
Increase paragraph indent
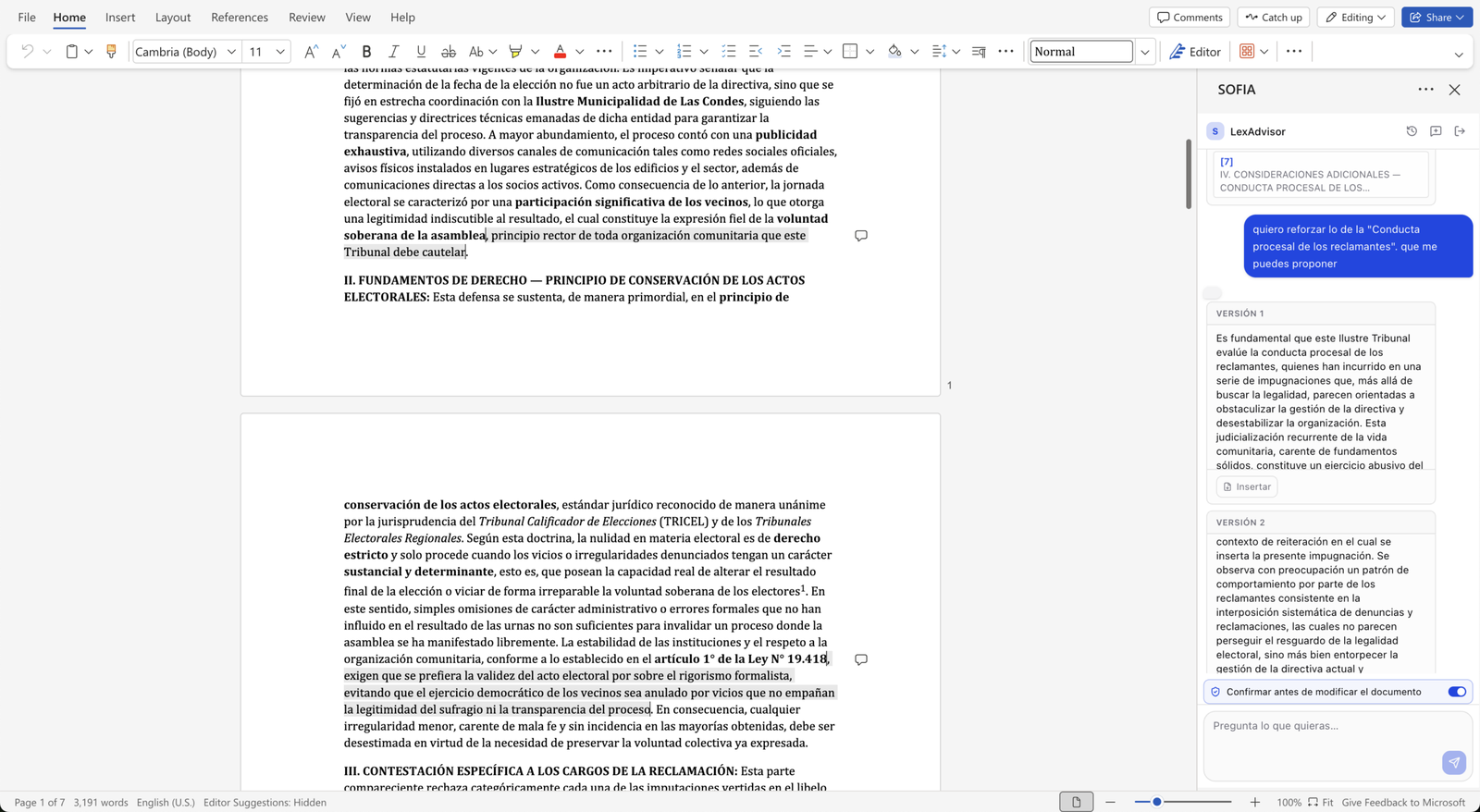783,52
